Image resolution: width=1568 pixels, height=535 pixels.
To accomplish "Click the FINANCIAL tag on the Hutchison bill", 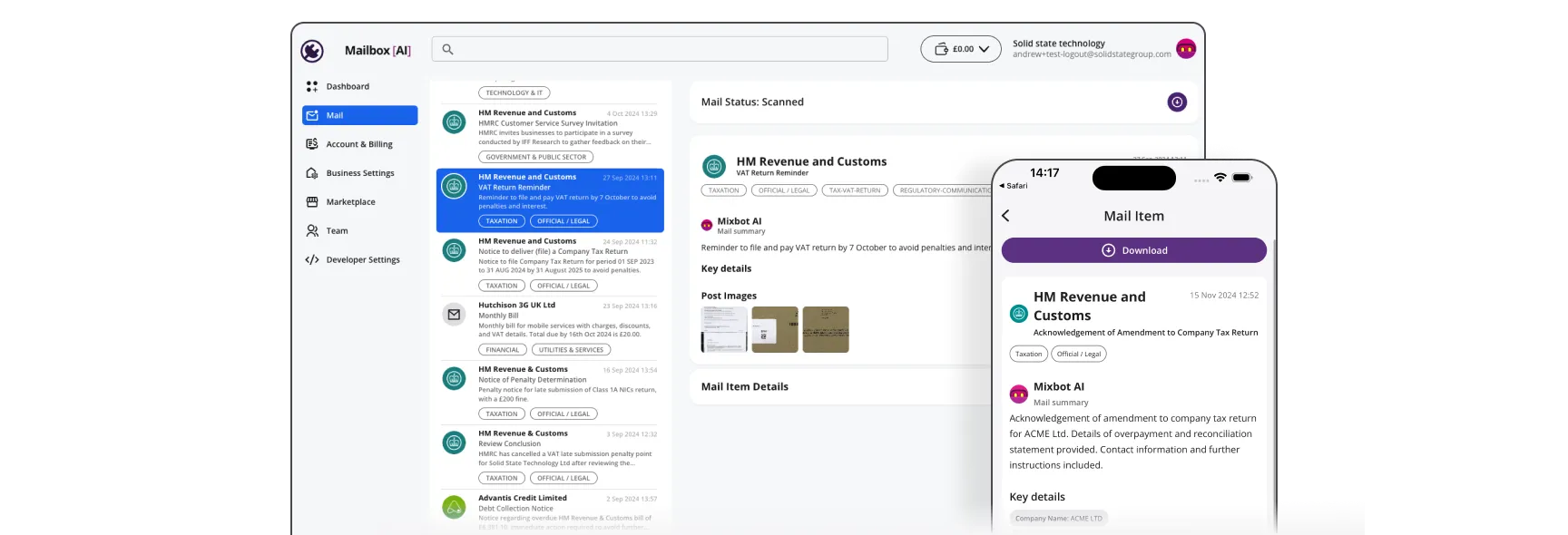I will [x=503, y=350].
